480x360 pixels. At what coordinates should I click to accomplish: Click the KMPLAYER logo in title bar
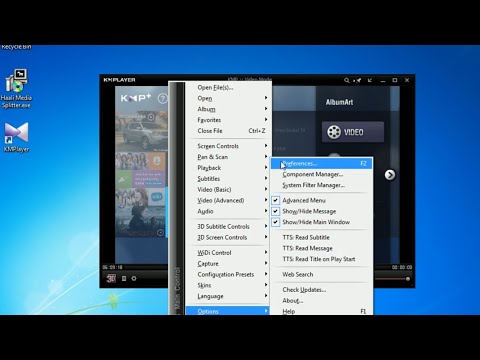click(119, 80)
